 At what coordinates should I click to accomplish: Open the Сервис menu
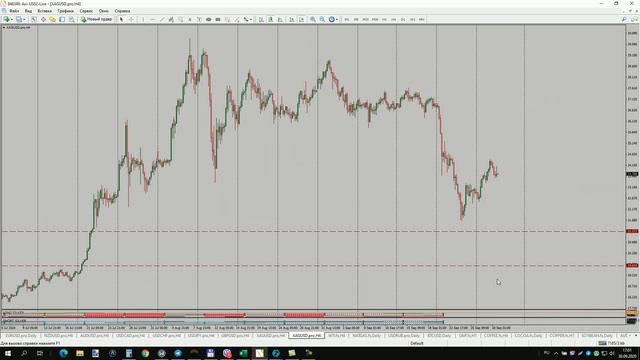pyautogui.click(x=86, y=11)
